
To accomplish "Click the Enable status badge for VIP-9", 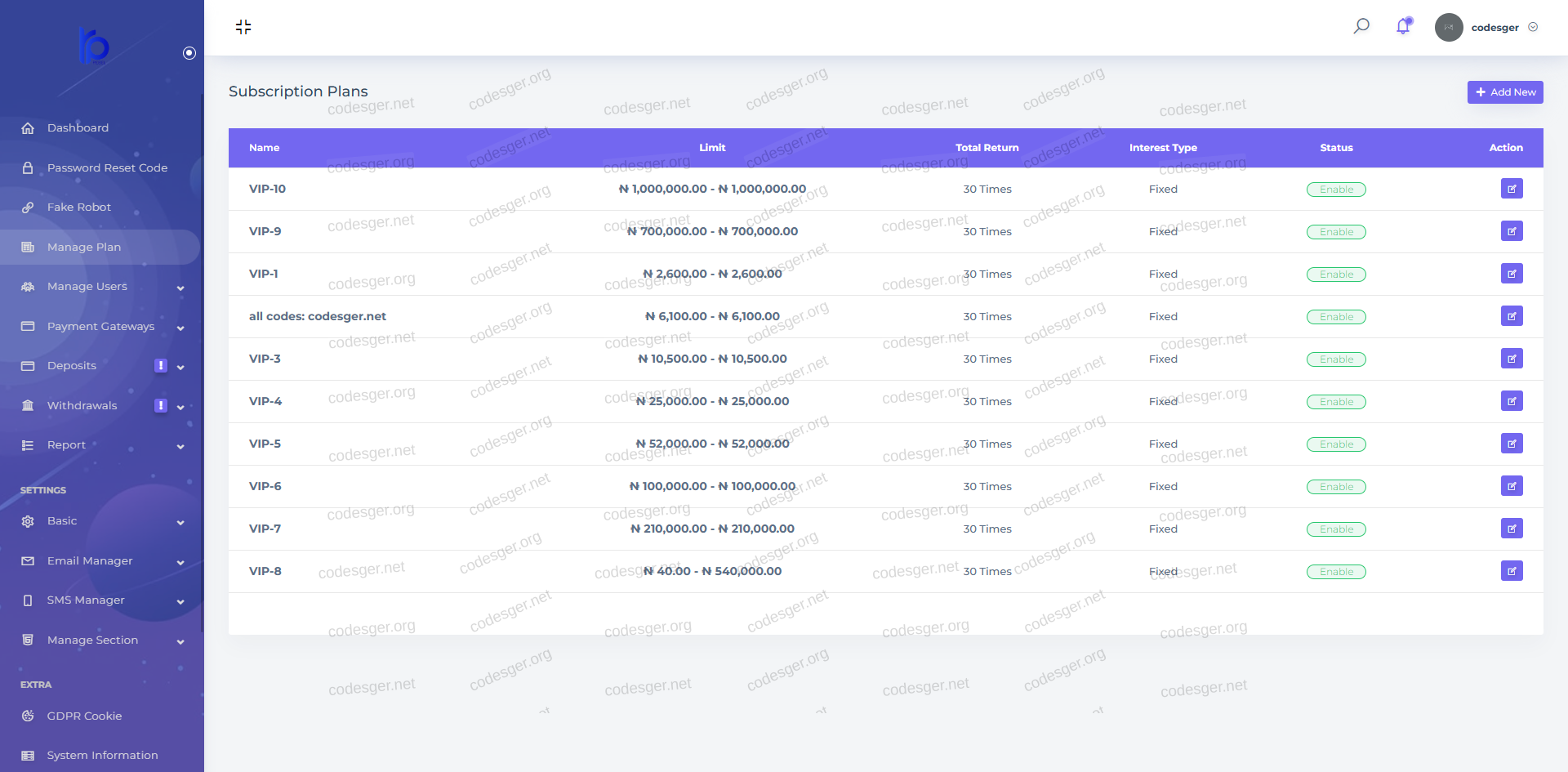I will [1336, 232].
